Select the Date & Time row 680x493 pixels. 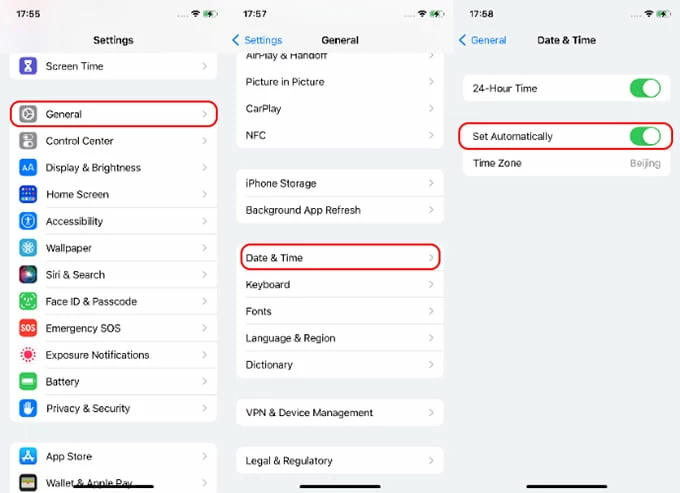click(340, 258)
